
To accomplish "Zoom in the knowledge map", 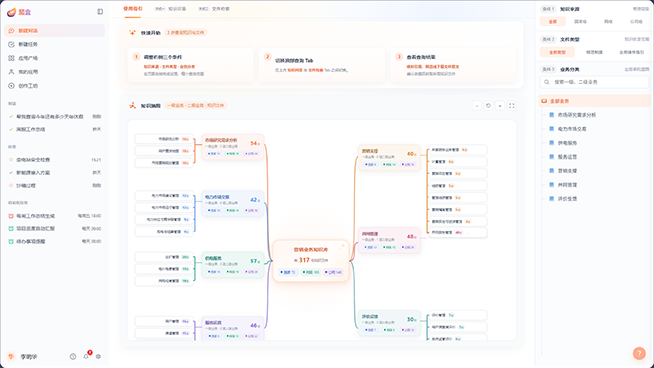I will pyautogui.click(x=500, y=106).
